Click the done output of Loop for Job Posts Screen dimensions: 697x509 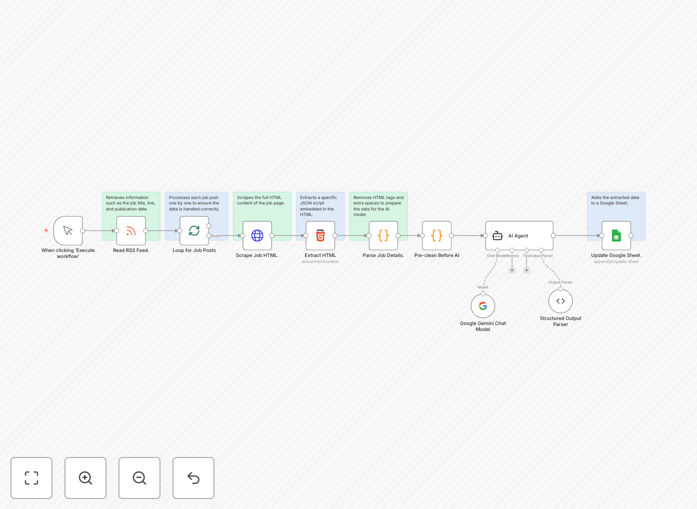tap(209, 226)
